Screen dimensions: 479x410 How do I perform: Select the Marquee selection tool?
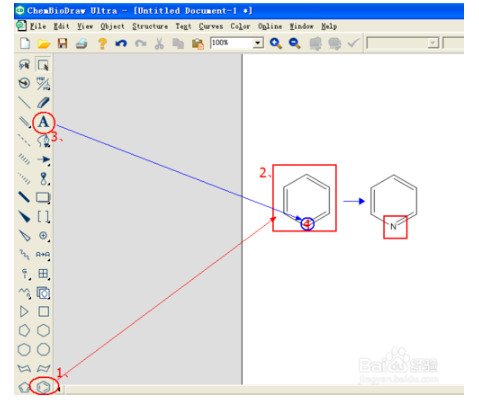(x=43, y=65)
